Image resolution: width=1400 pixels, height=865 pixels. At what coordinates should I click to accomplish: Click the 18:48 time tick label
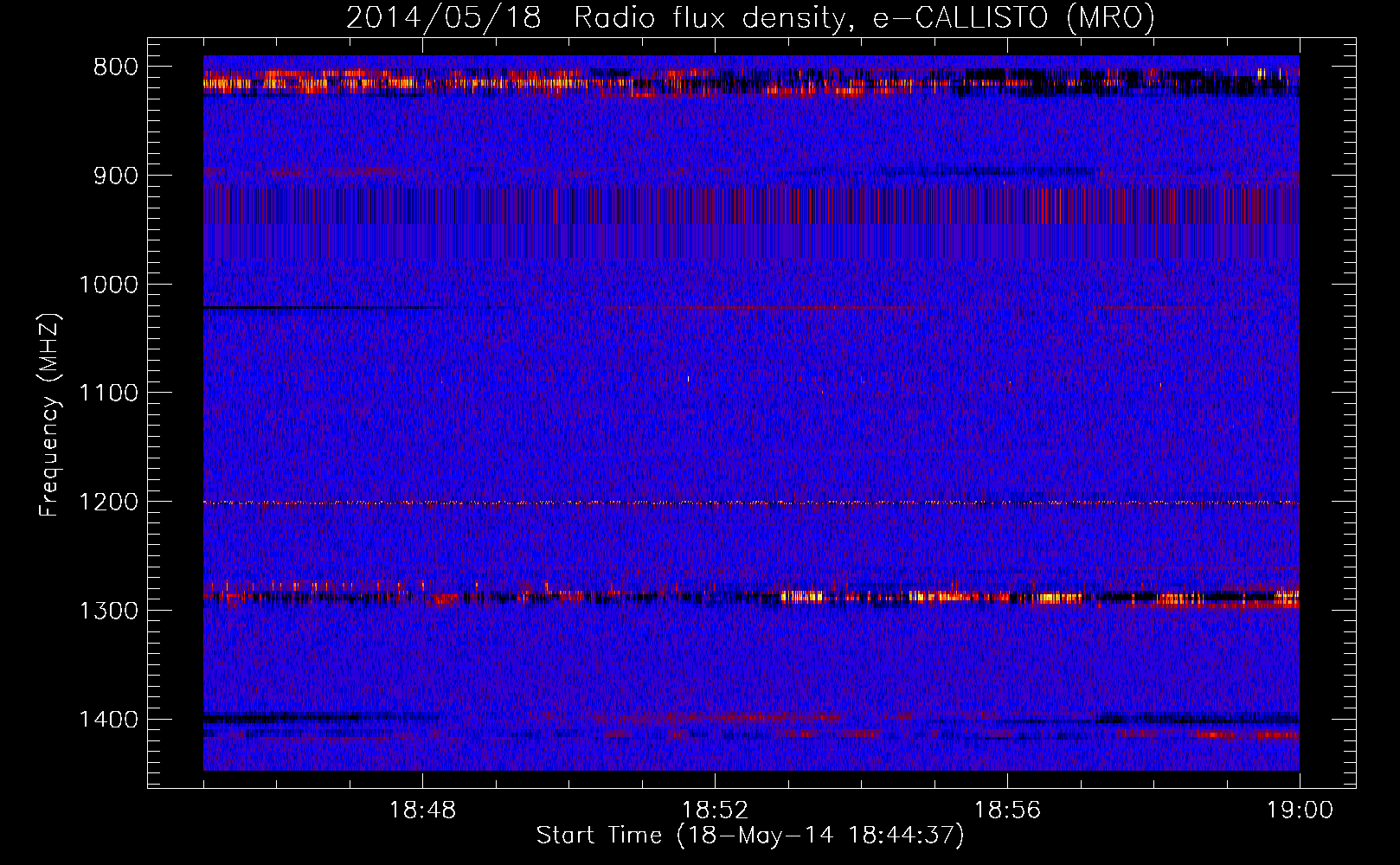(422, 811)
